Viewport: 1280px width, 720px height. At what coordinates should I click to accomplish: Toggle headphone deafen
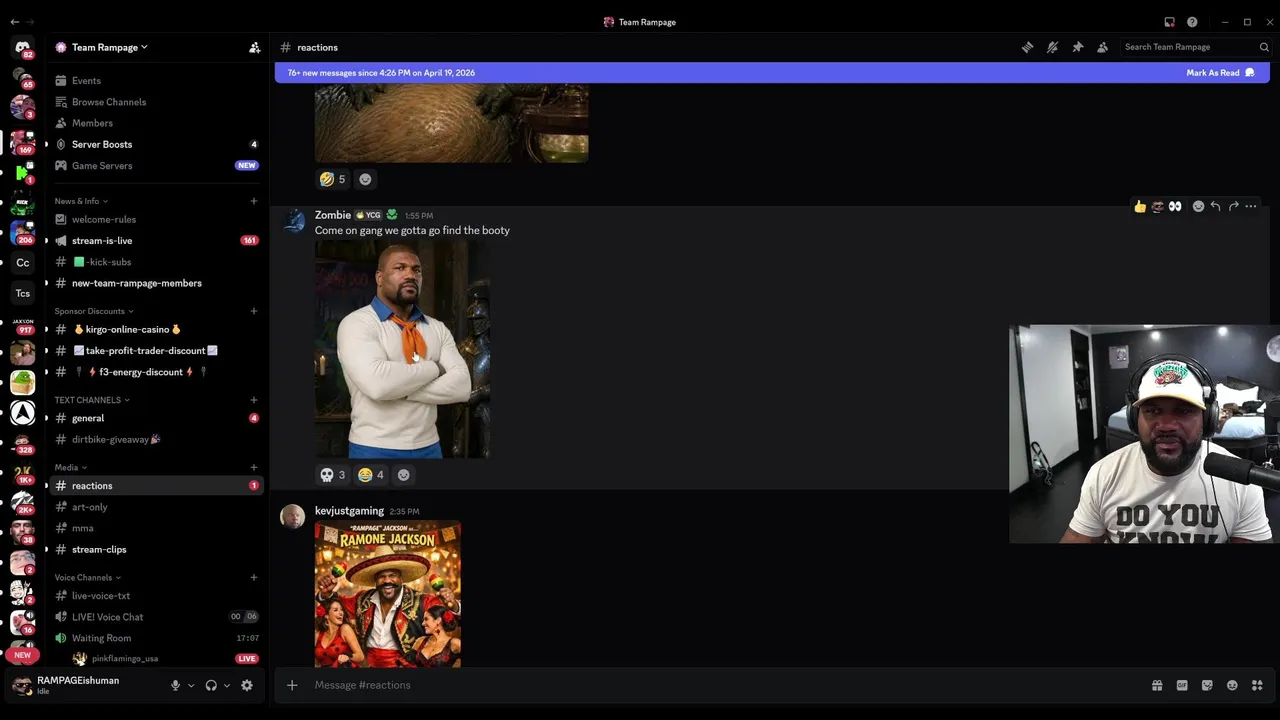(x=211, y=685)
